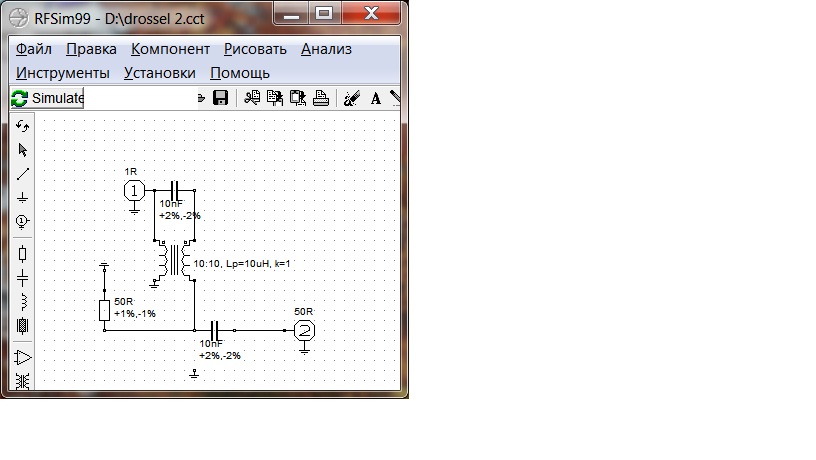The width and height of the screenshot is (816, 460).
Task: Select the amplifier triangle component tool
Action: coord(22,357)
